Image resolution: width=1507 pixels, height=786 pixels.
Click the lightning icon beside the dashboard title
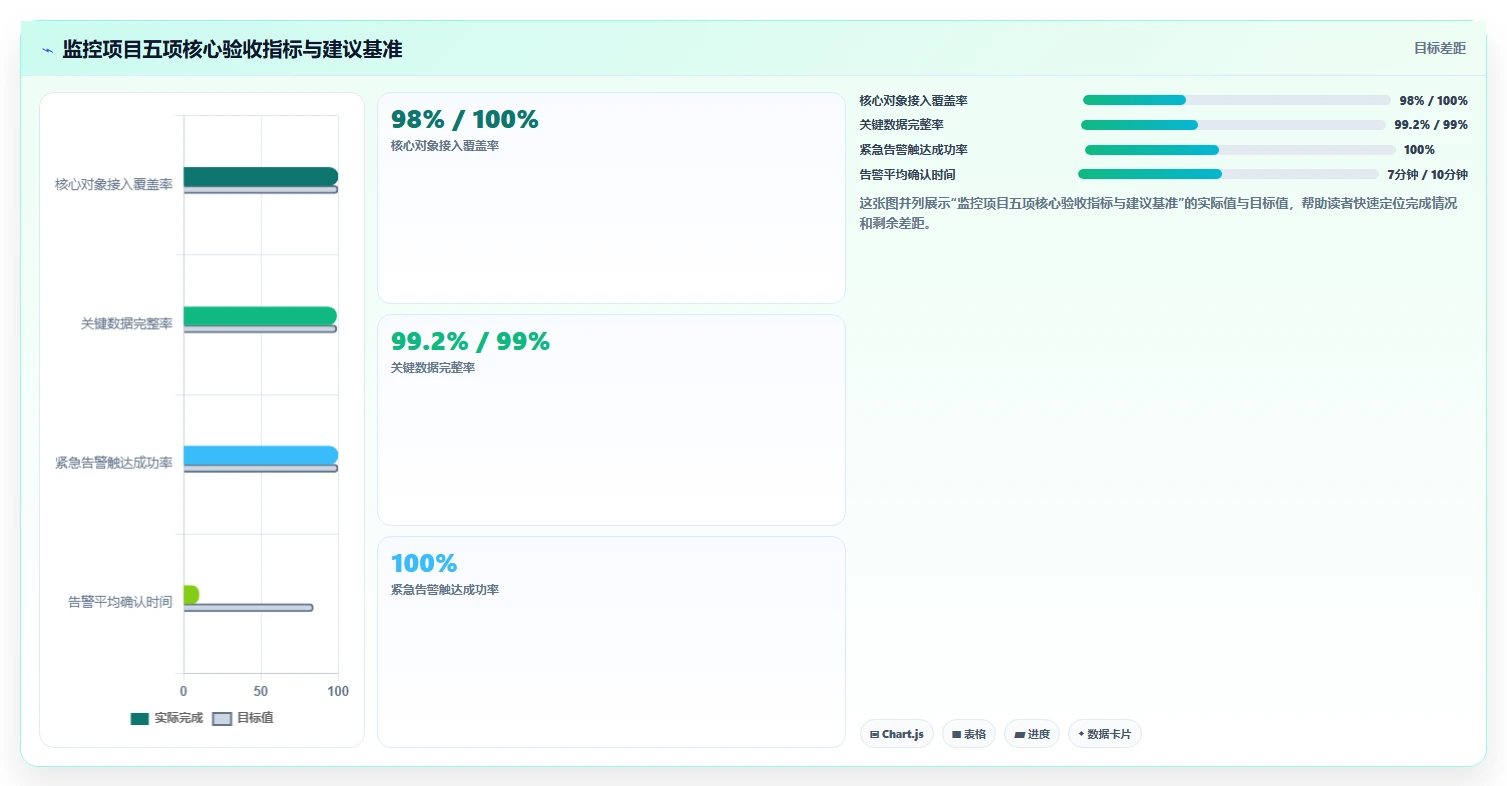47,50
